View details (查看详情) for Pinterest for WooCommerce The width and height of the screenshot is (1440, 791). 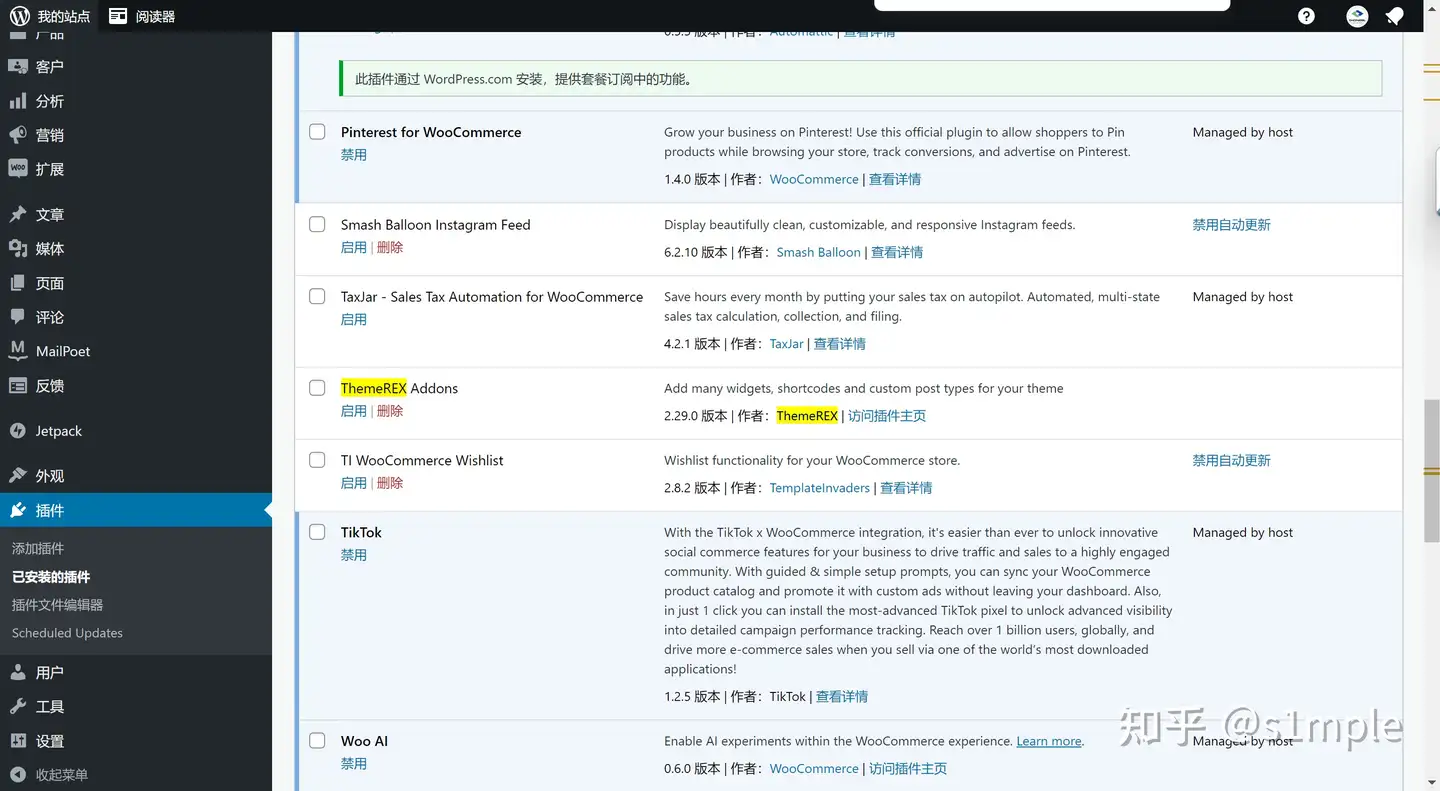click(895, 179)
